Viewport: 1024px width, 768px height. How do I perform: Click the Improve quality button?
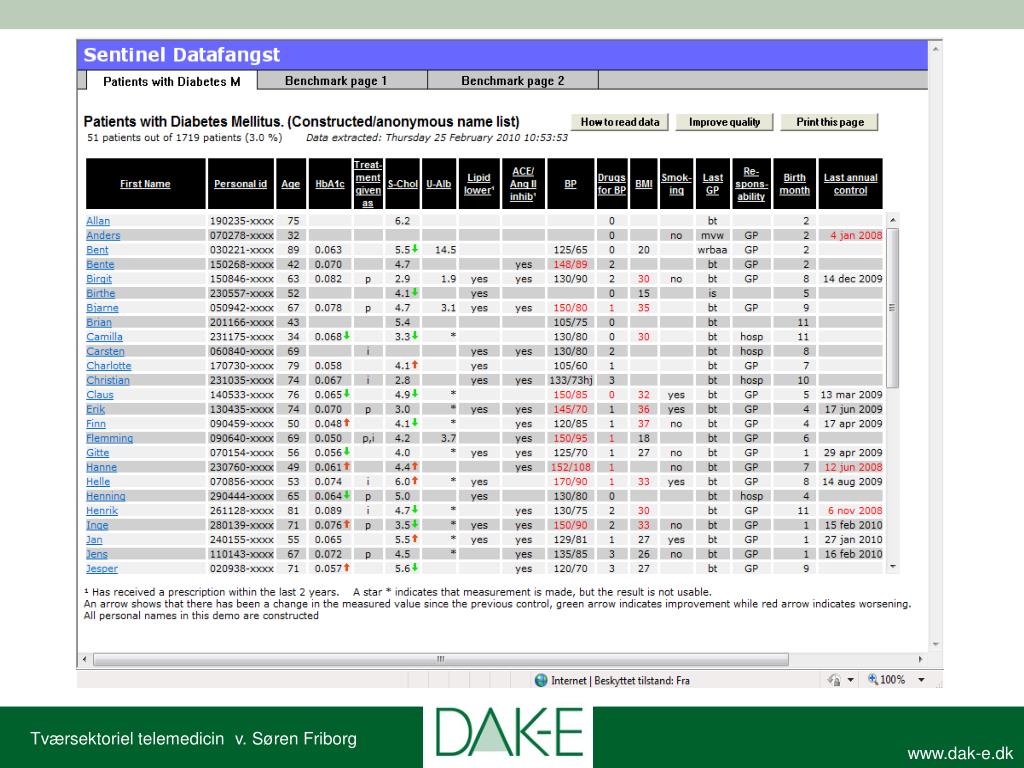[x=724, y=122]
